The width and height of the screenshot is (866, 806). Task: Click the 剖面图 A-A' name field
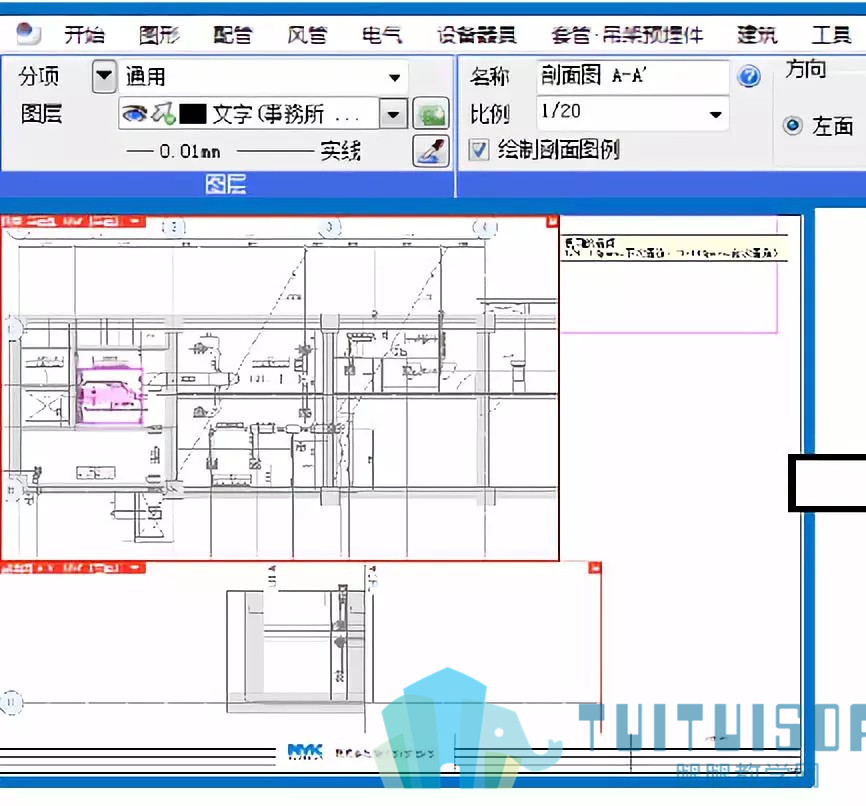point(632,76)
